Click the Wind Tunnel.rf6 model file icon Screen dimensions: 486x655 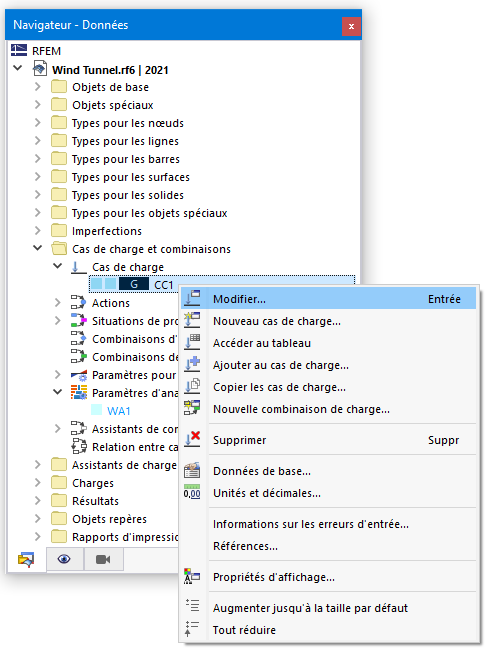point(40,69)
